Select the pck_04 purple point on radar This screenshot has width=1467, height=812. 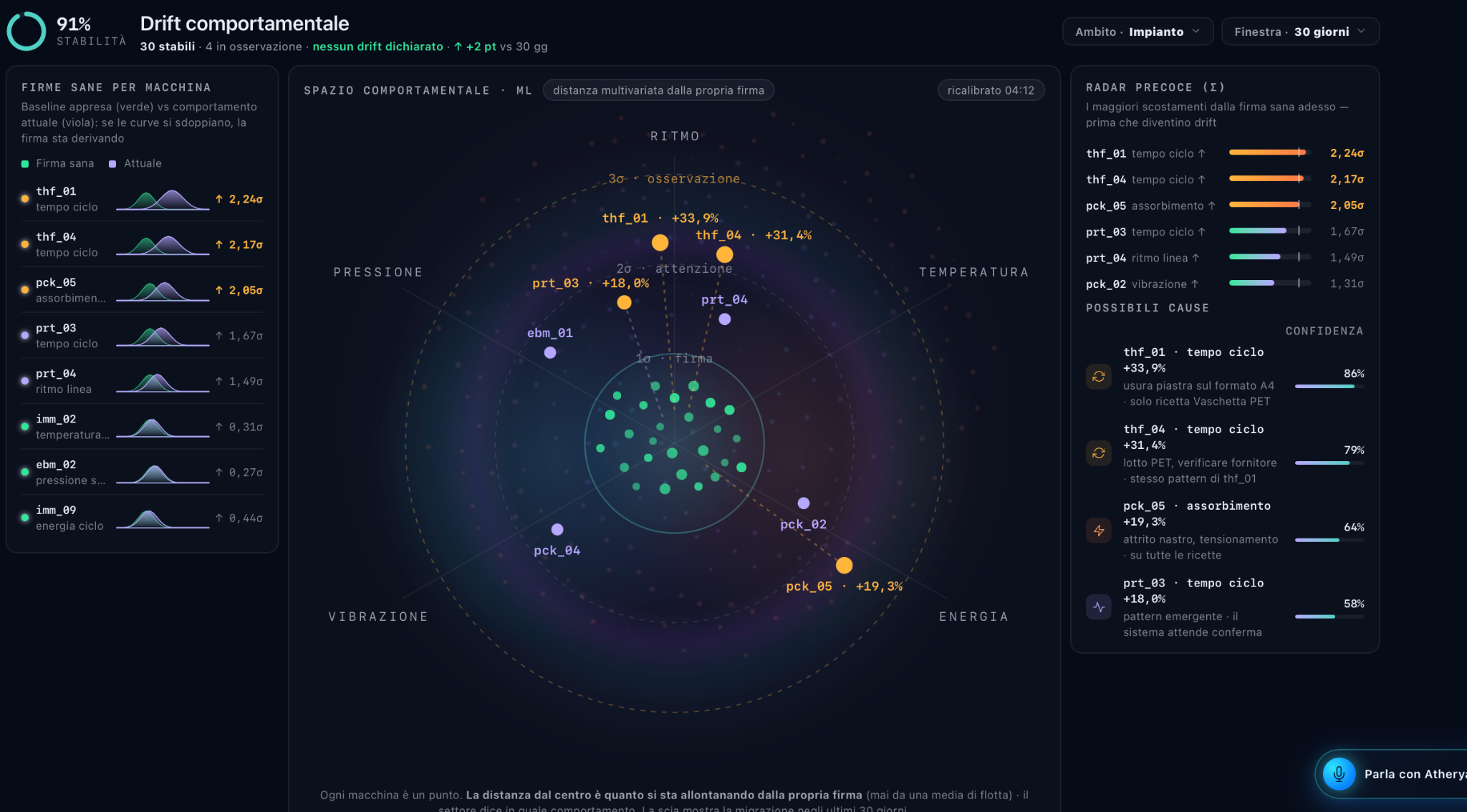click(557, 530)
